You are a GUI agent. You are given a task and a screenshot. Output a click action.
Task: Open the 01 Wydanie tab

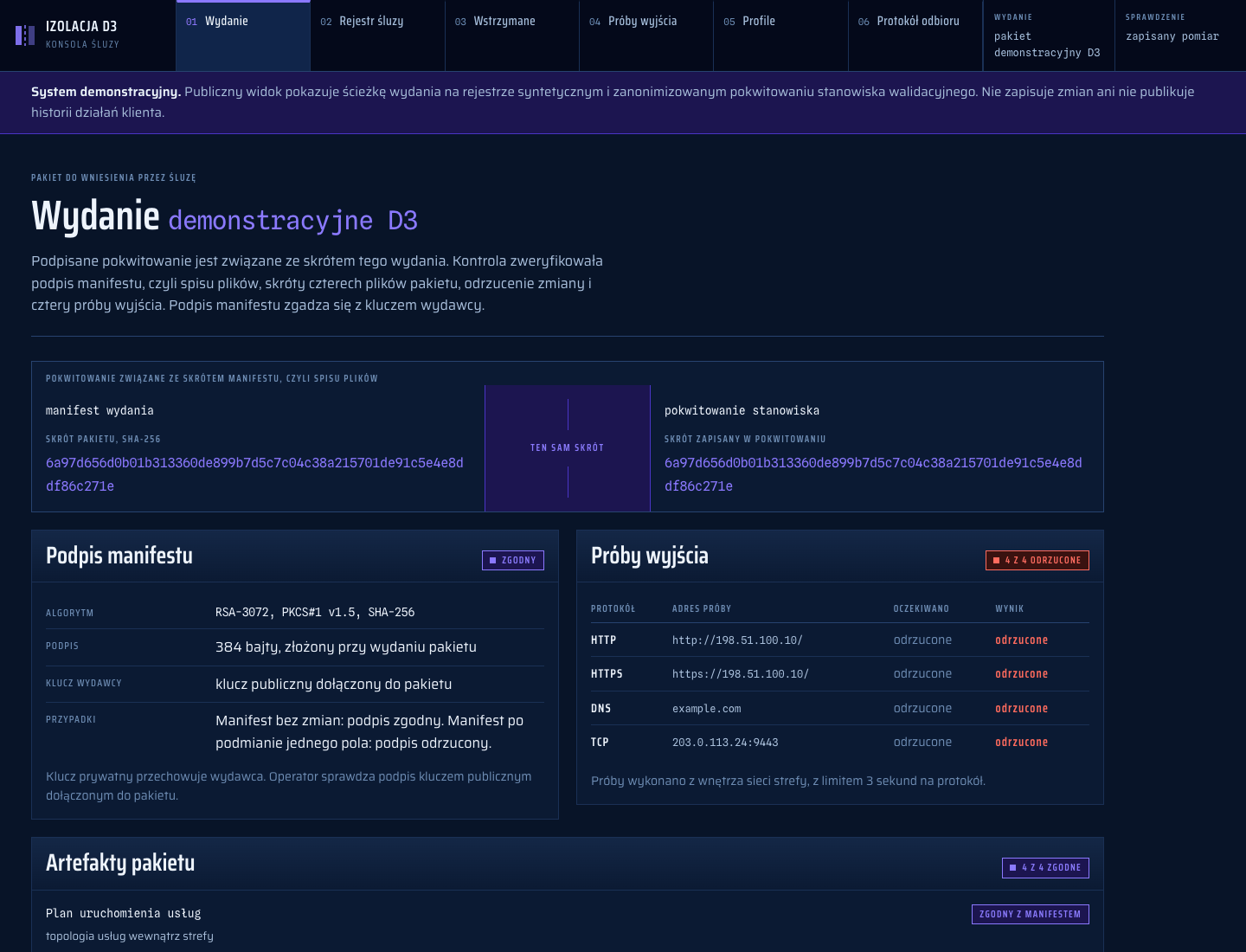click(243, 35)
